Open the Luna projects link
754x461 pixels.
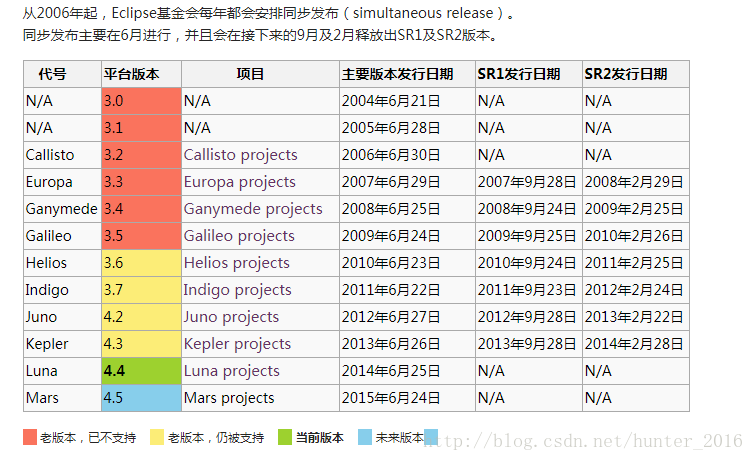click(x=232, y=371)
